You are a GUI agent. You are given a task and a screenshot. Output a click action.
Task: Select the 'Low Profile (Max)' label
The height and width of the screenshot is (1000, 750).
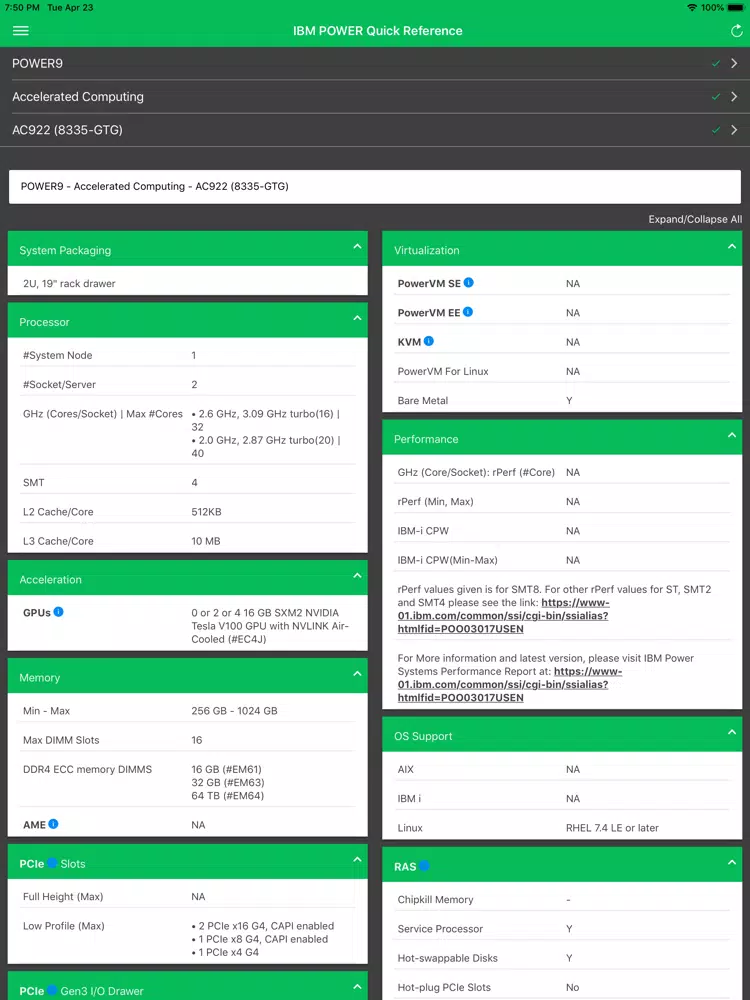pyautogui.click(x=64, y=925)
